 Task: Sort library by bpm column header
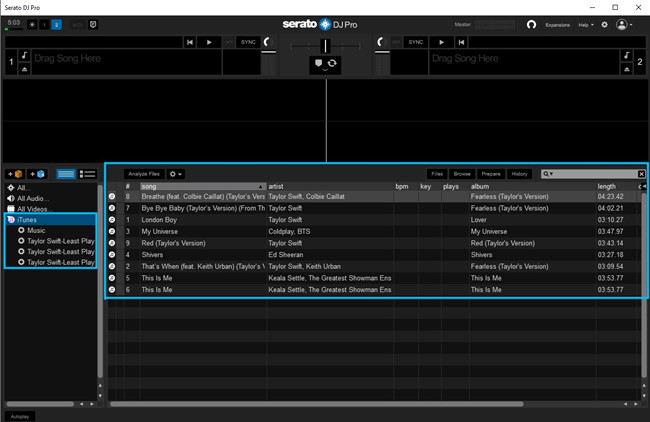pos(406,187)
